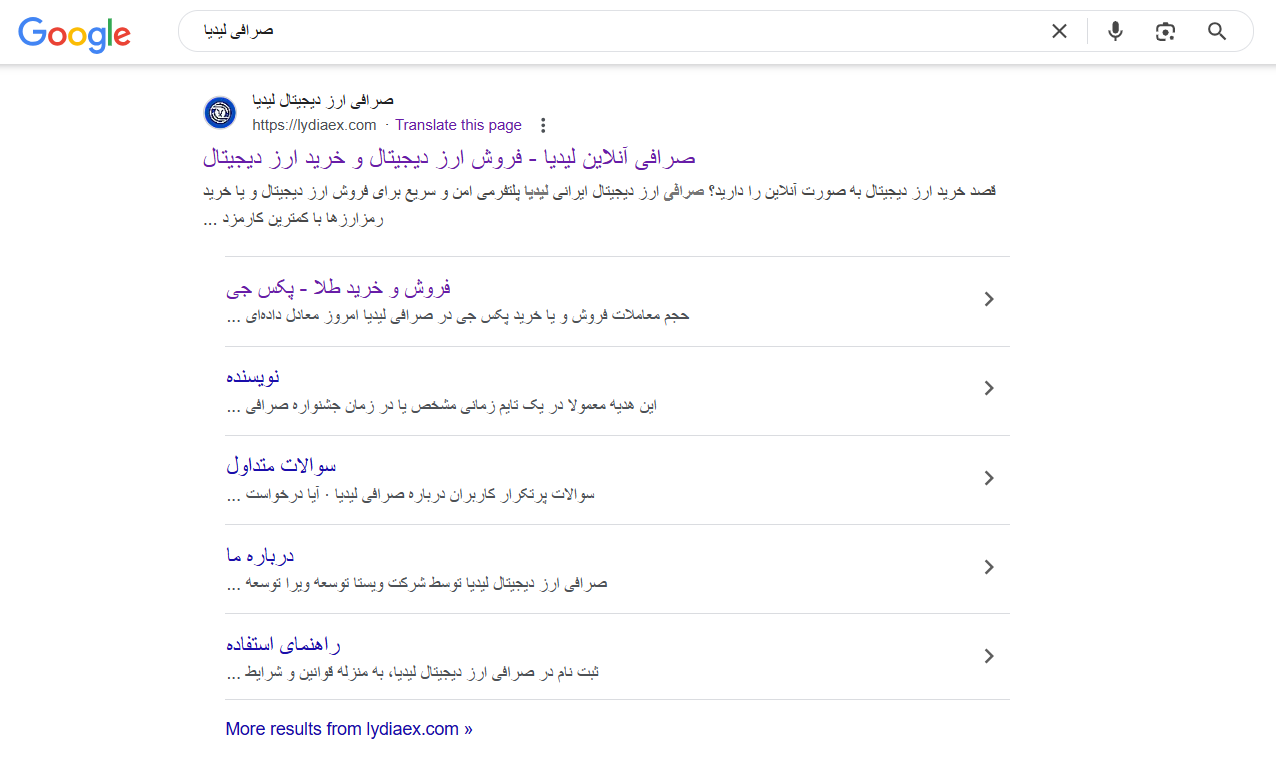This screenshot has height=773, width=1276.
Task: Open the sitelink درباره ما
Action: (260, 555)
